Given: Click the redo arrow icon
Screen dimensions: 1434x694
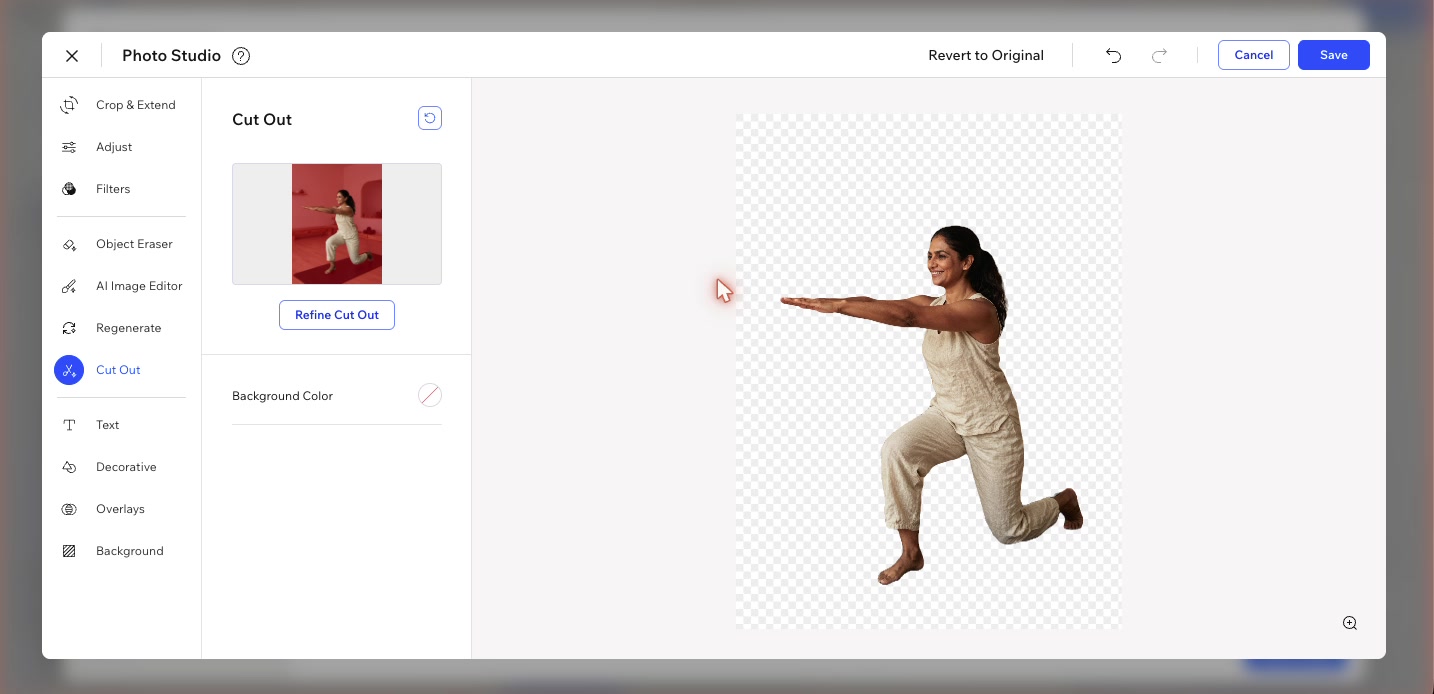Looking at the screenshot, I should pyautogui.click(x=1160, y=56).
